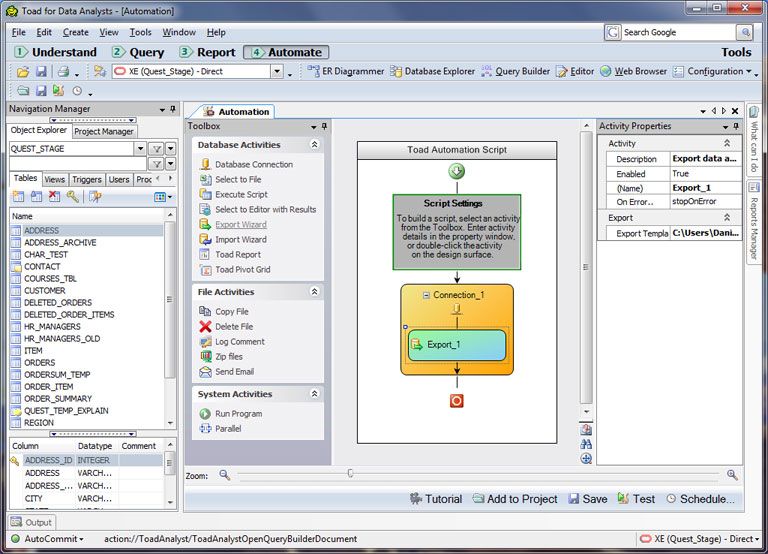
Task: Click the Schedule... button
Action: coord(700,499)
